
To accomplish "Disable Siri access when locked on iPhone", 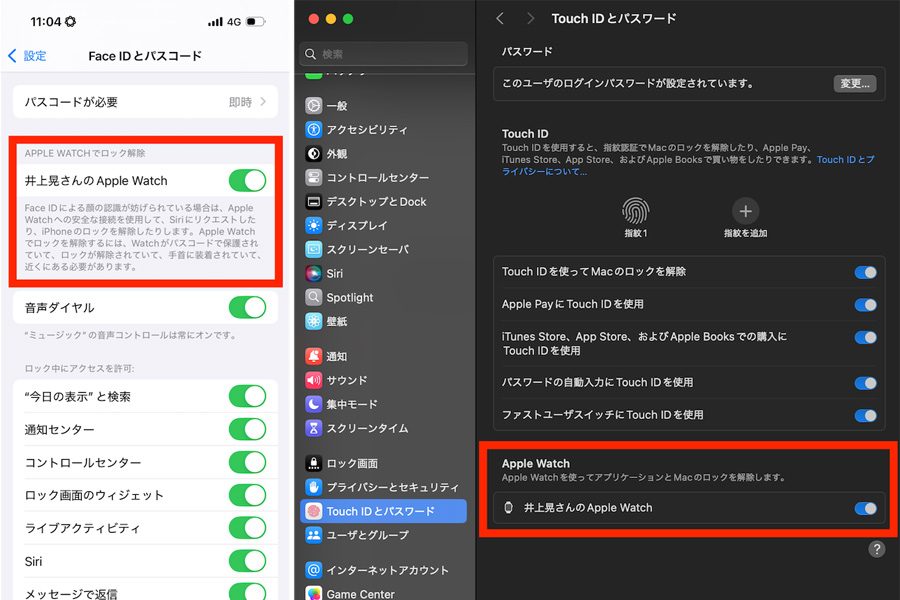I will point(247,561).
